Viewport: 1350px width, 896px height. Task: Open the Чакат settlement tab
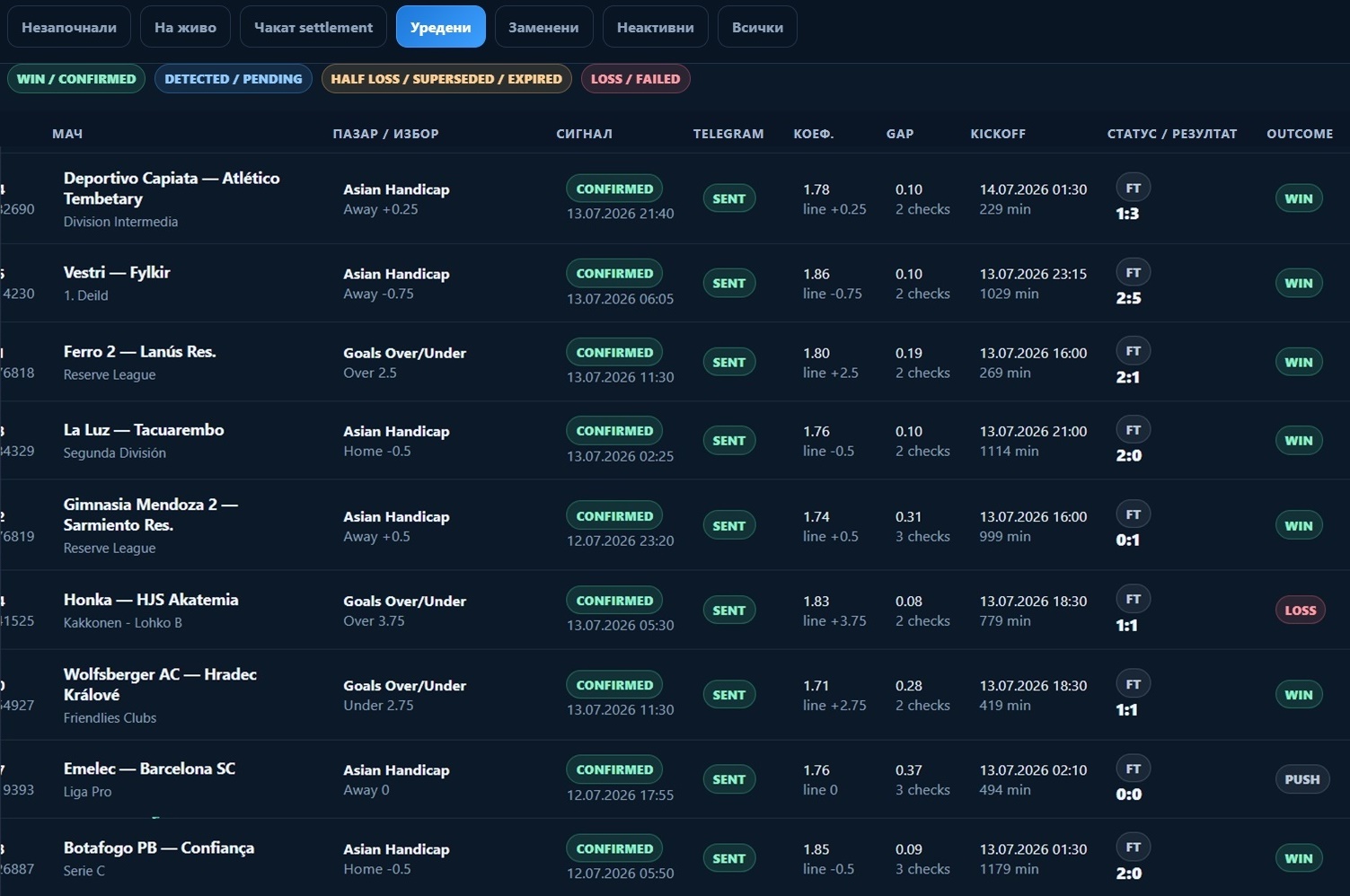point(313,27)
